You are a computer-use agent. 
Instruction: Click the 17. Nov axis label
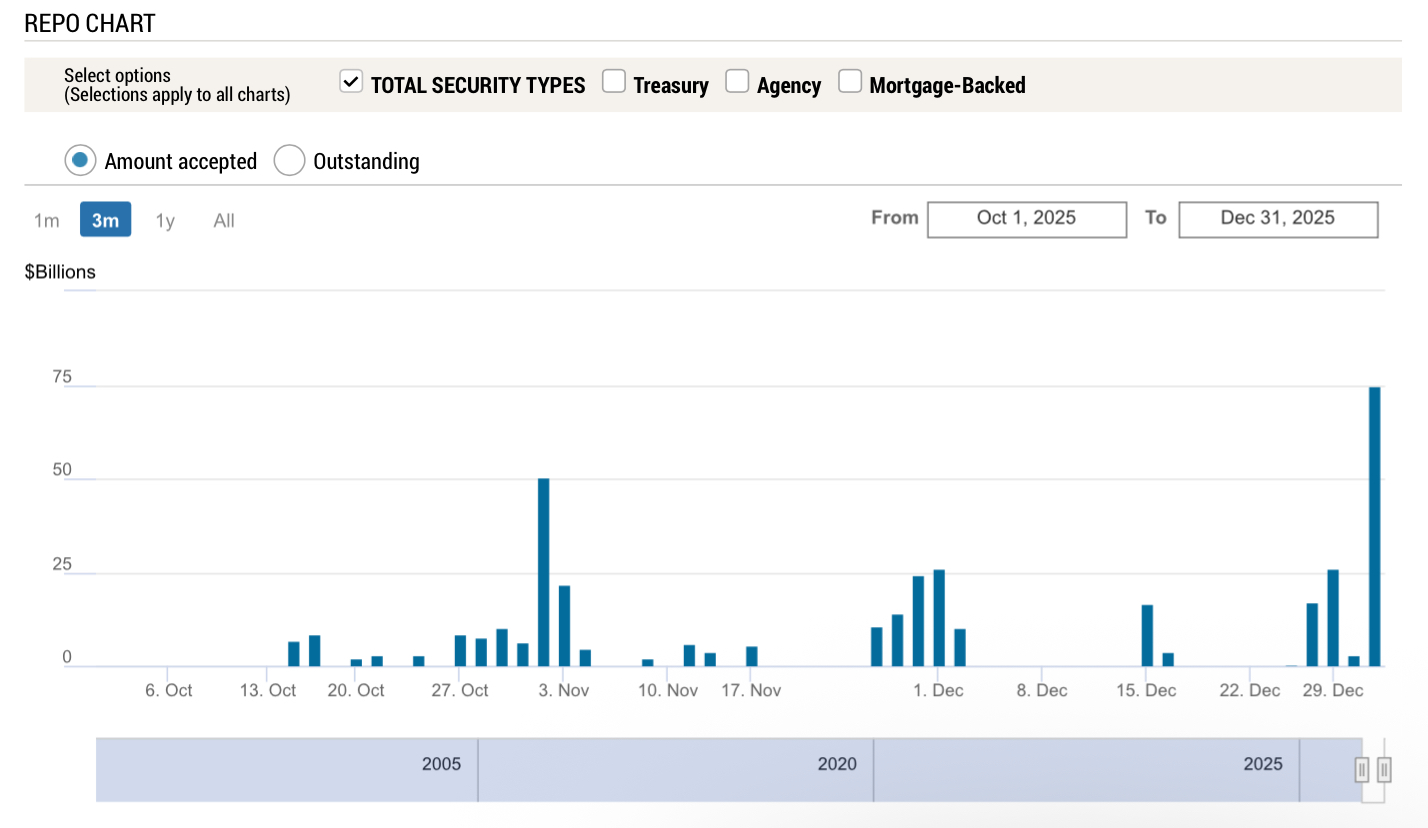pyautogui.click(x=751, y=691)
